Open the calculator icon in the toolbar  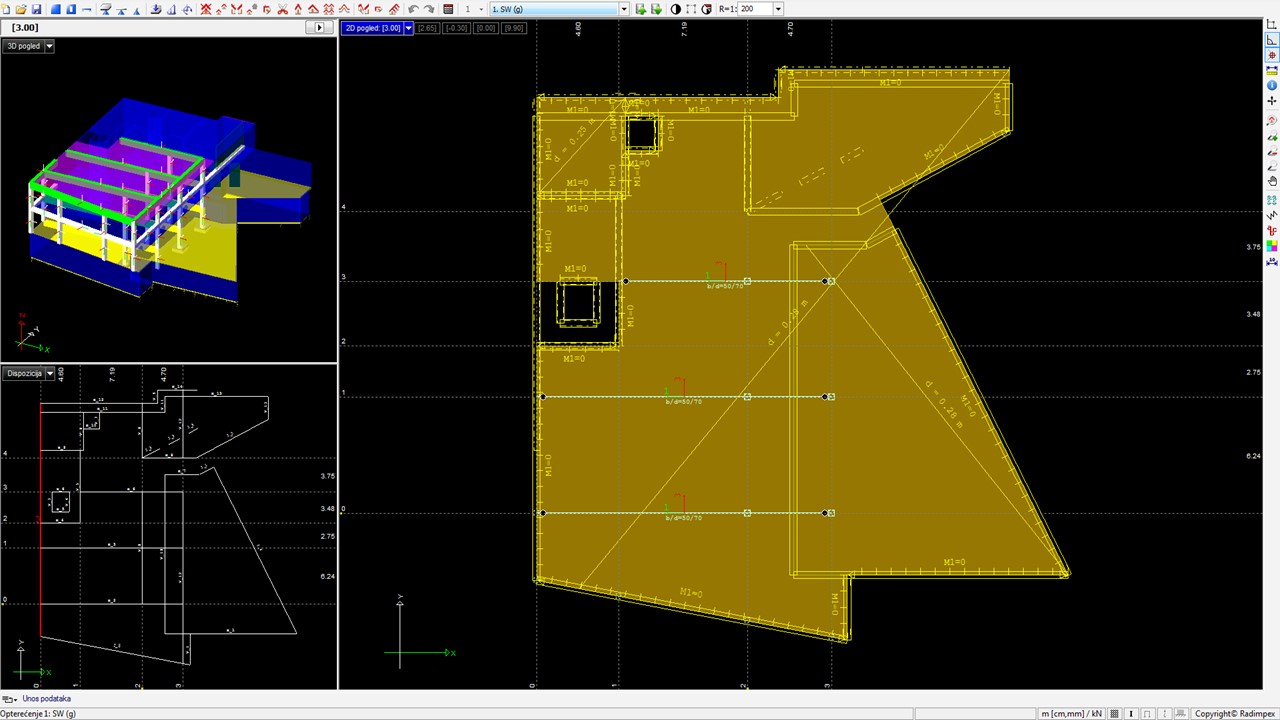[x=448, y=9]
